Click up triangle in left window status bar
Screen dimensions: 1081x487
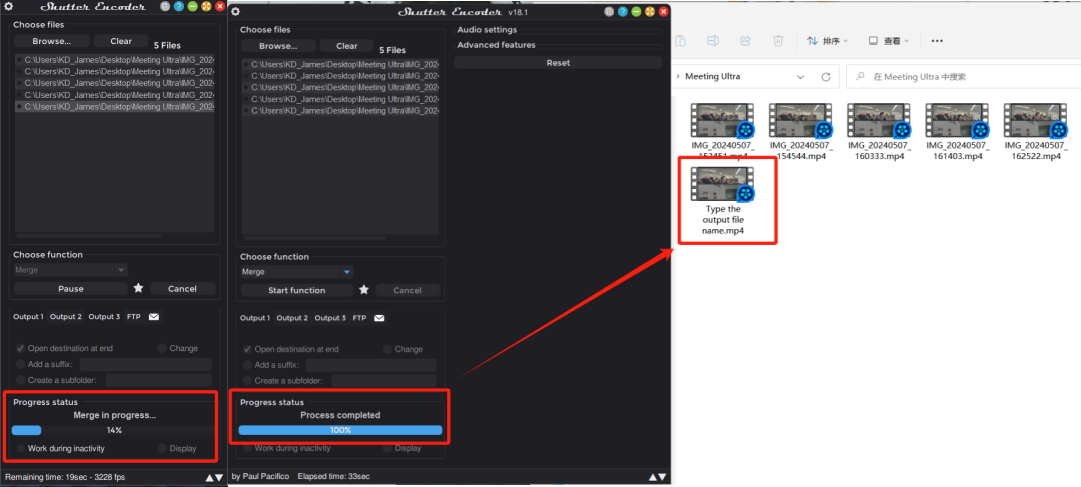click(x=209, y=477)
